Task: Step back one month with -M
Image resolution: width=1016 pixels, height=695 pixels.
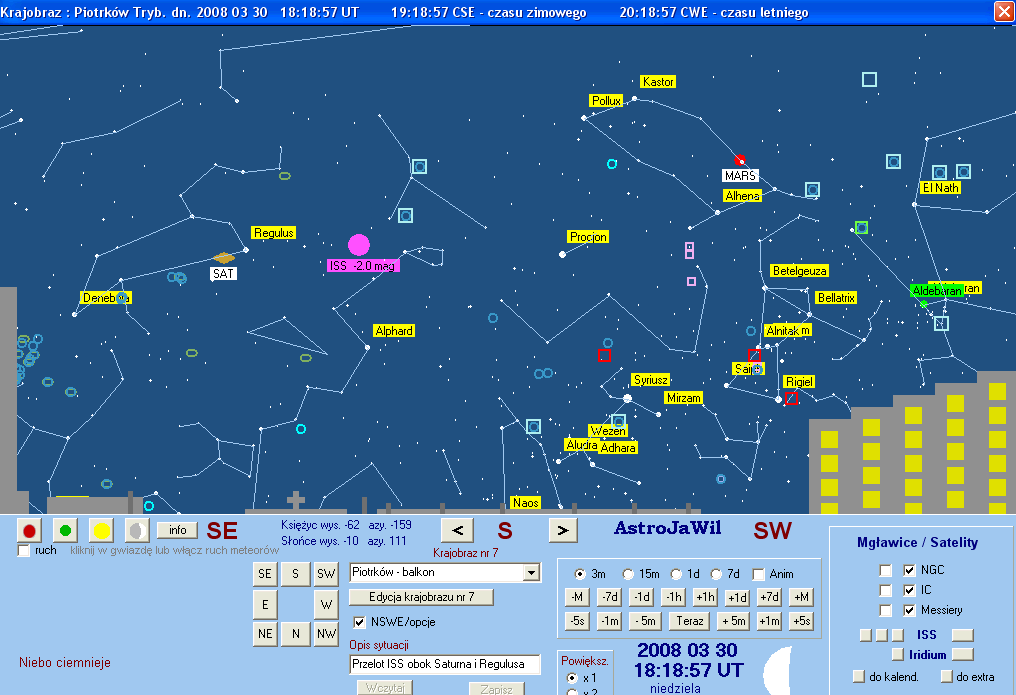Action: 577,597
